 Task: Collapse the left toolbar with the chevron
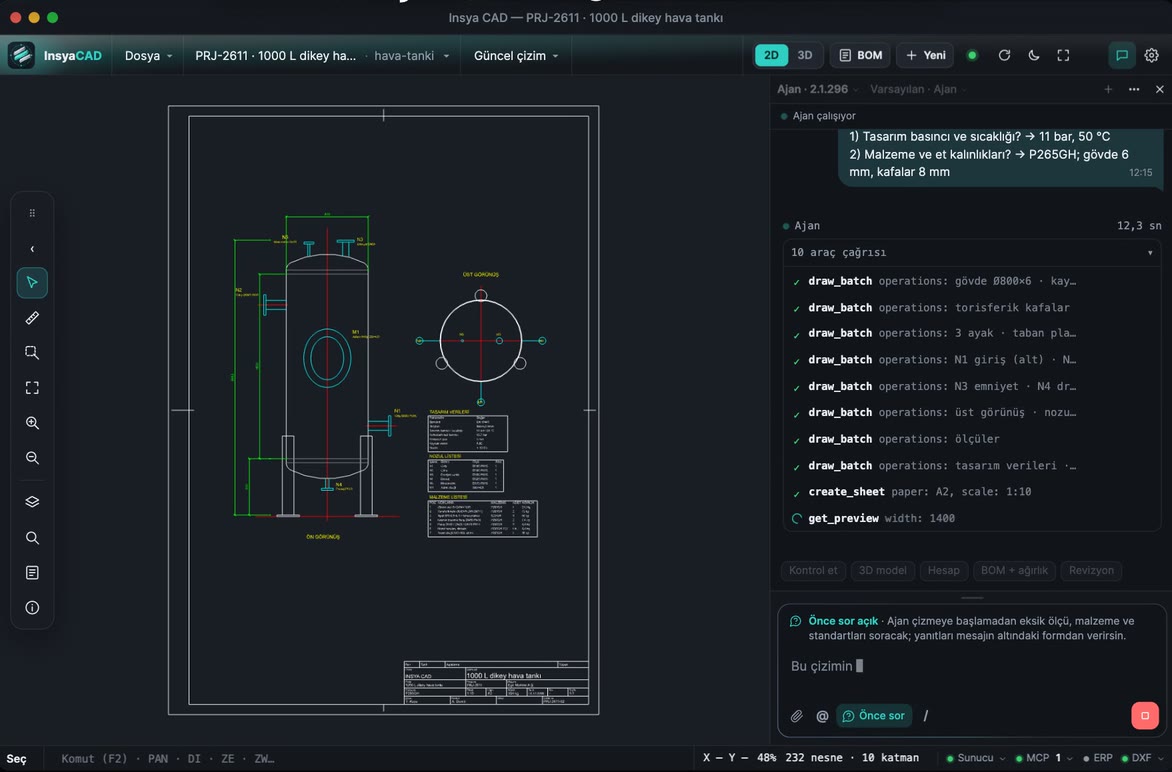32,249
